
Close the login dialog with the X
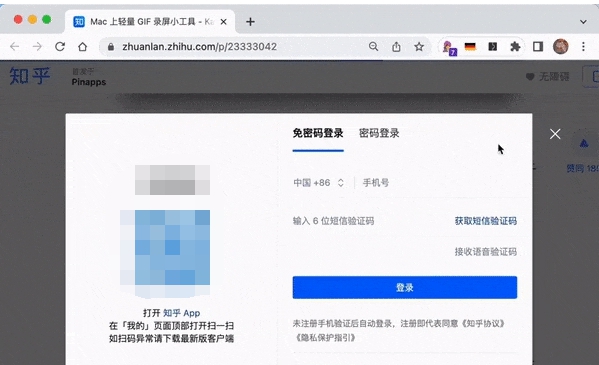tap(555, 134)
